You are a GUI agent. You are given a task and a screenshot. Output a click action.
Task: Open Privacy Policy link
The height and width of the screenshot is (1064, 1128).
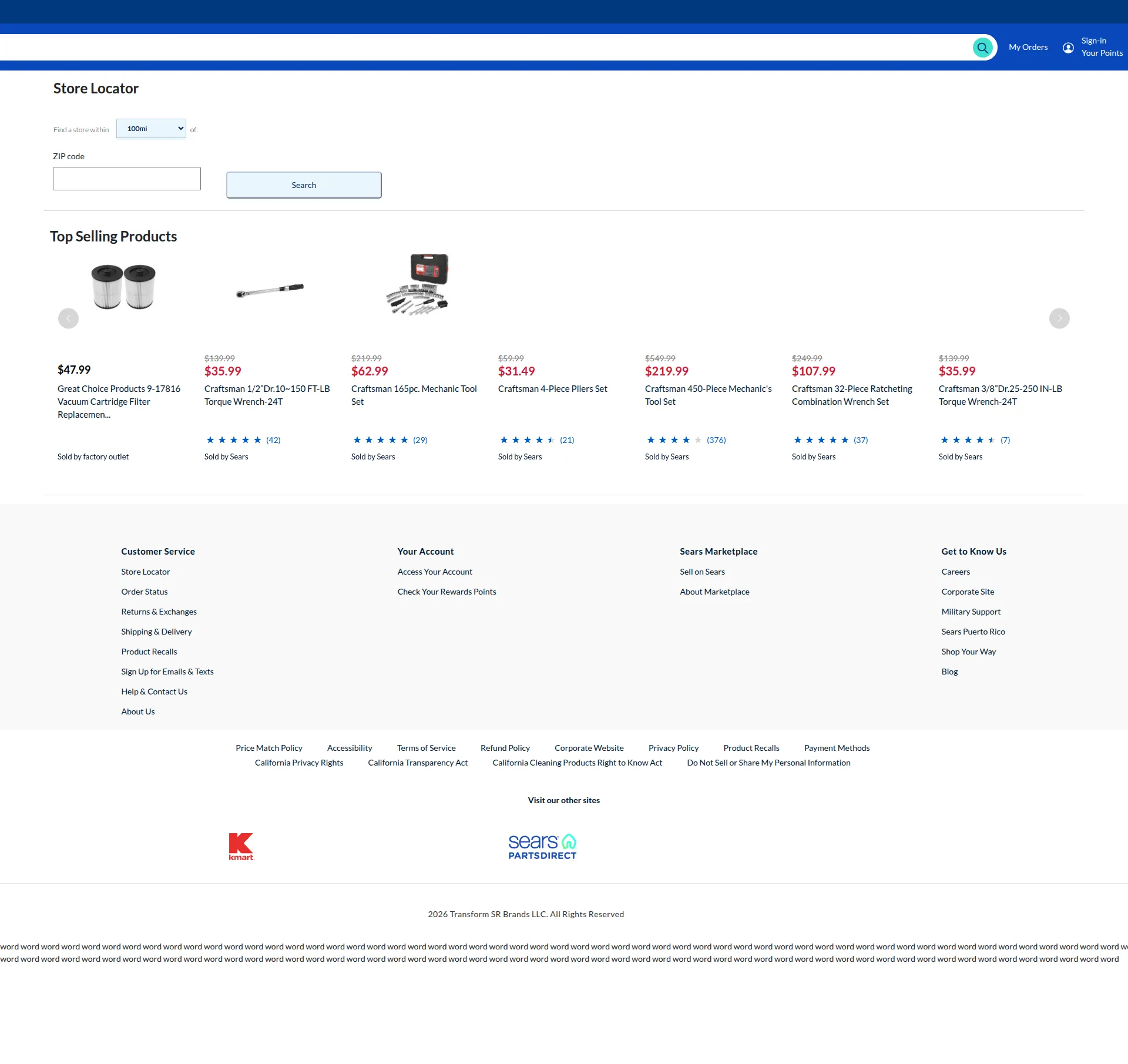(x=674, y=748)
